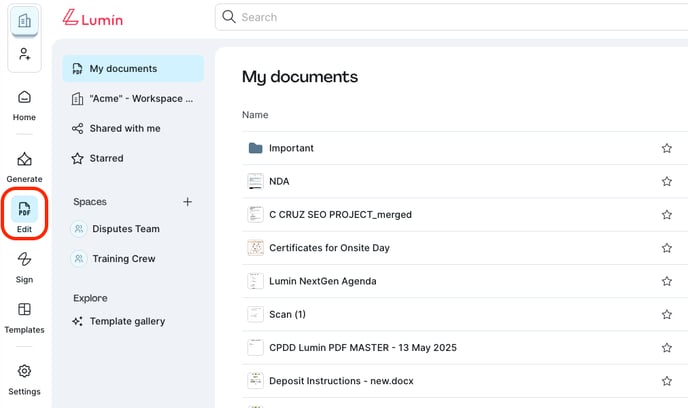
Task: Open the Sign tool
Action: (x=24, y=267)
